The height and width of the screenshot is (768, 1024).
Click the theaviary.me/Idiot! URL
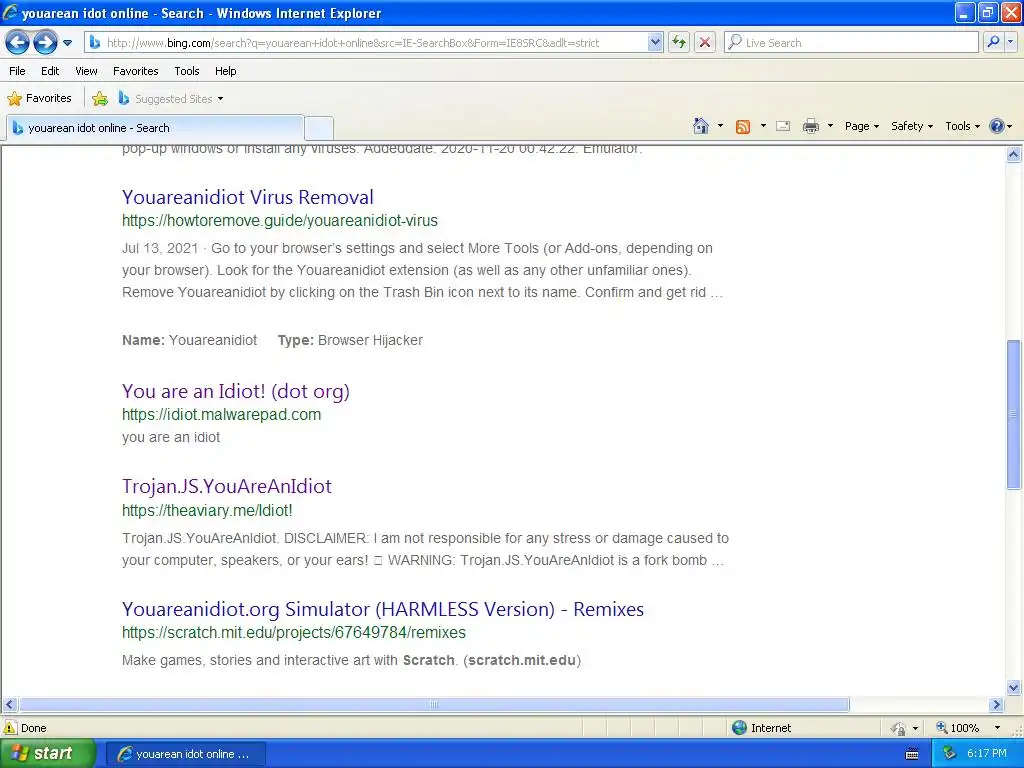tap(207, 511)
